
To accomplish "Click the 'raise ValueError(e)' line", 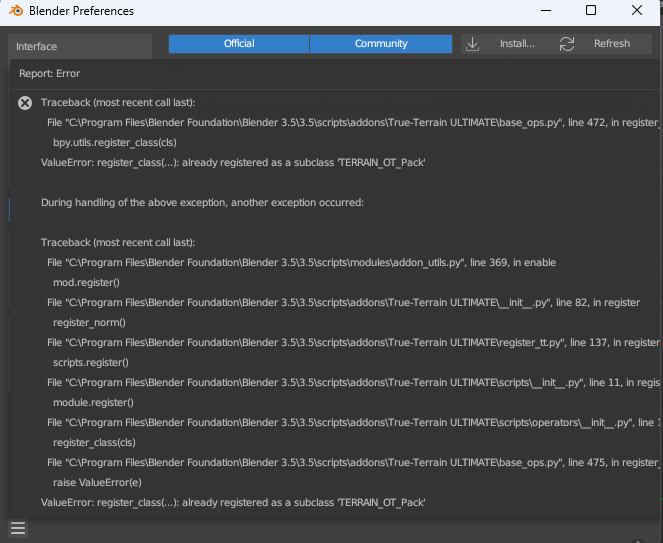I will click(x=97, y=483).
